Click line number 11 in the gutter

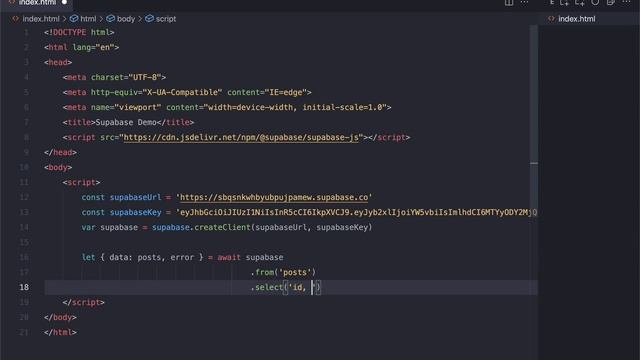pos(24,182)
